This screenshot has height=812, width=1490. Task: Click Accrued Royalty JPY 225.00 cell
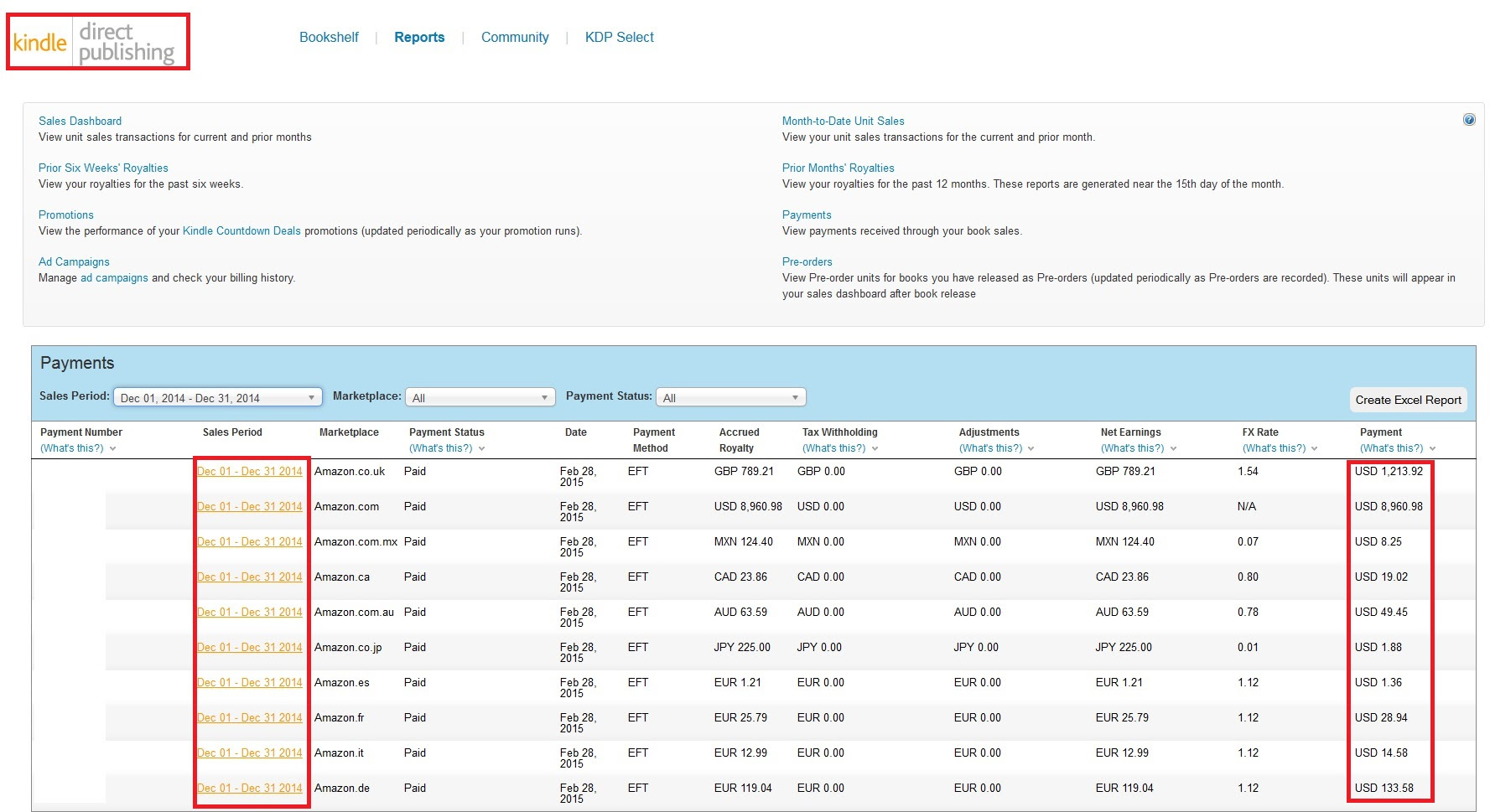[x=742, y=647]
